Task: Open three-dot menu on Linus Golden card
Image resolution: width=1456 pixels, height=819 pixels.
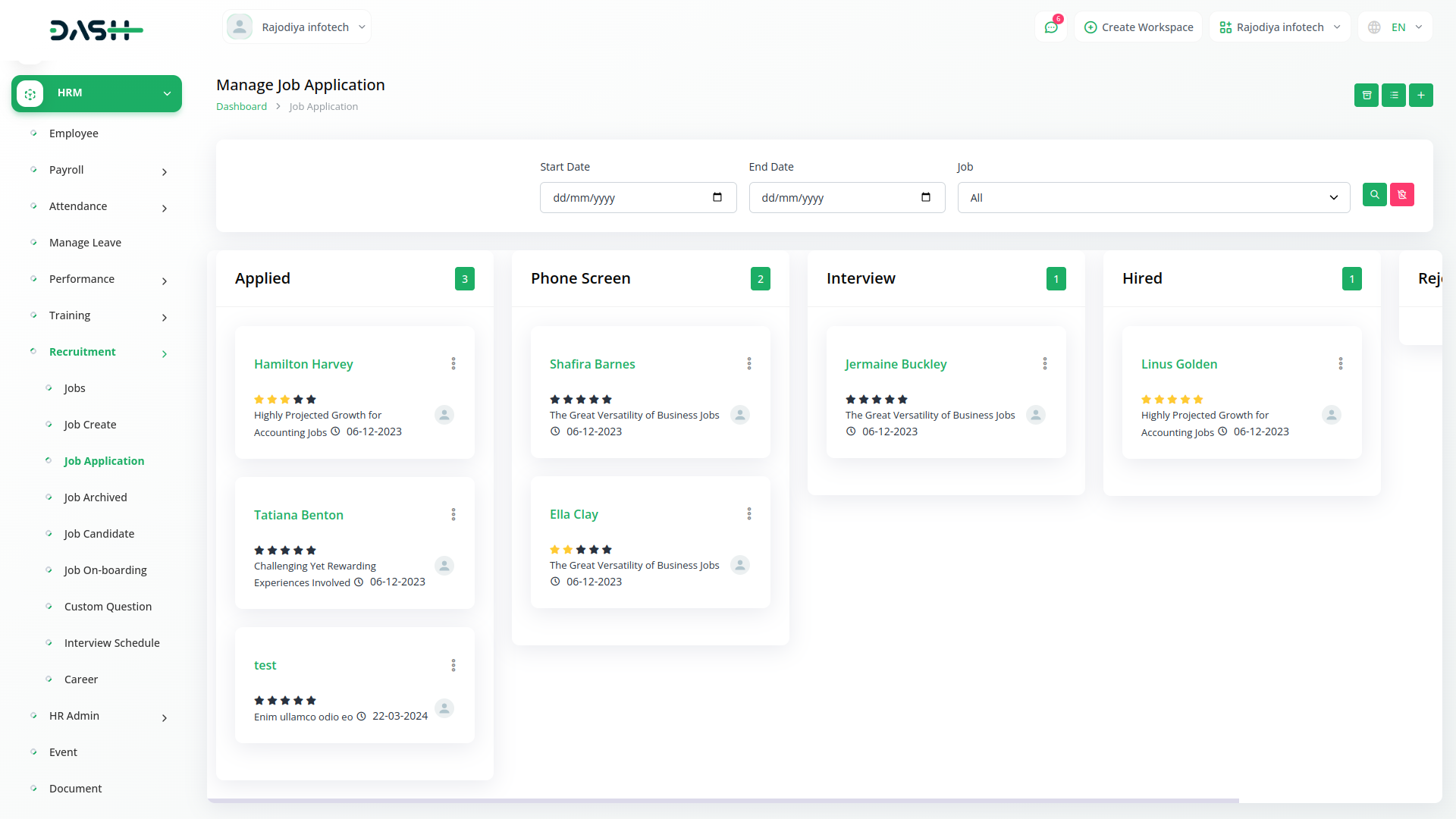Action: 1340,364
